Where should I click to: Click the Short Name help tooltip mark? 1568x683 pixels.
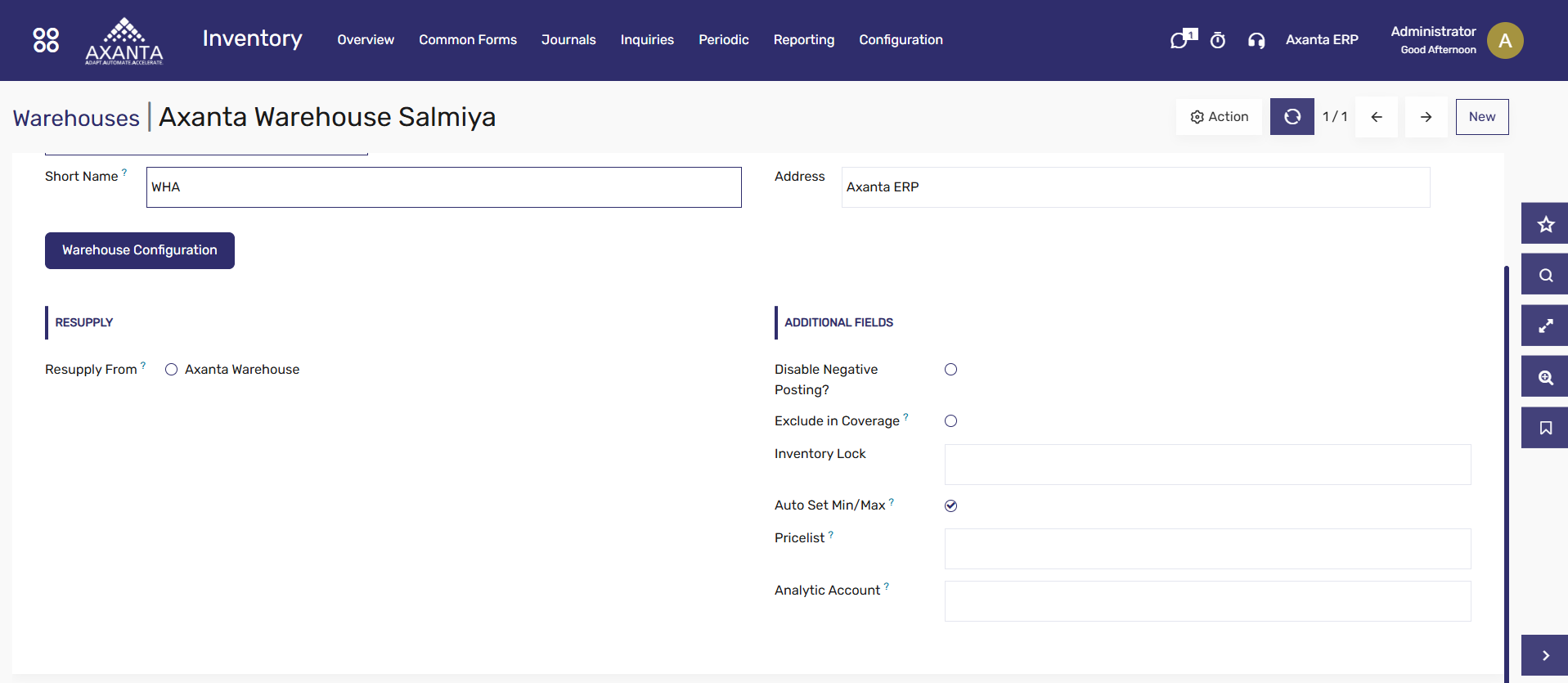pos(124,173)
